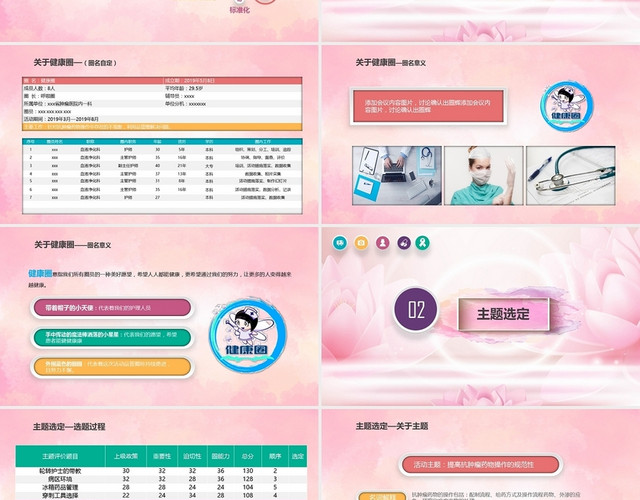Click the teal member table header row
Viewport: 640px width, 500px height.
point(162,142)
